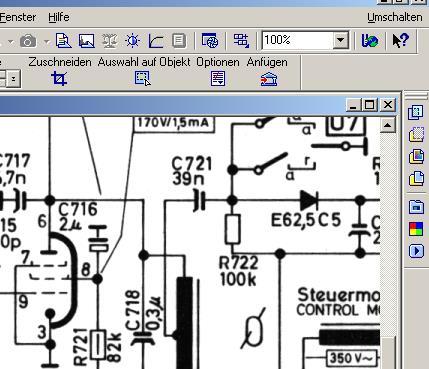The width and height of the screenshot is (429, 369).
Task: Click the camera capture icon
Action: [x=28, y=41]
